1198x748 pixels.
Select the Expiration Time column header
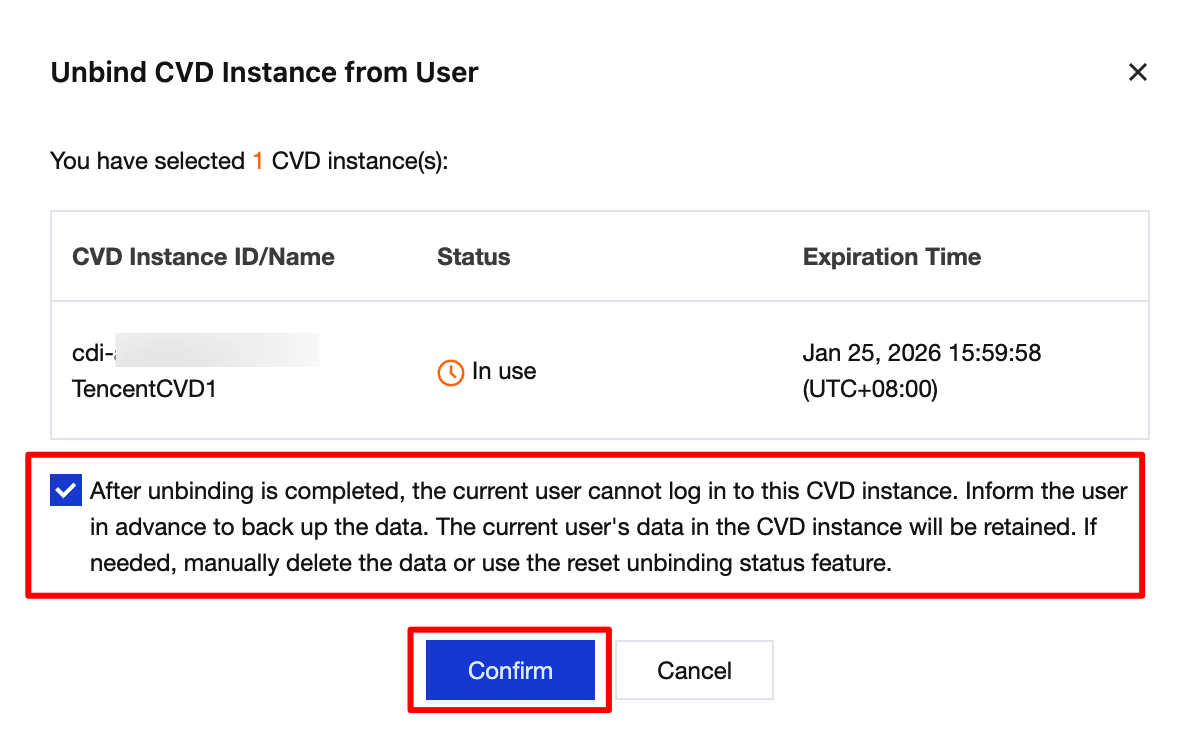tap(891, 257)
